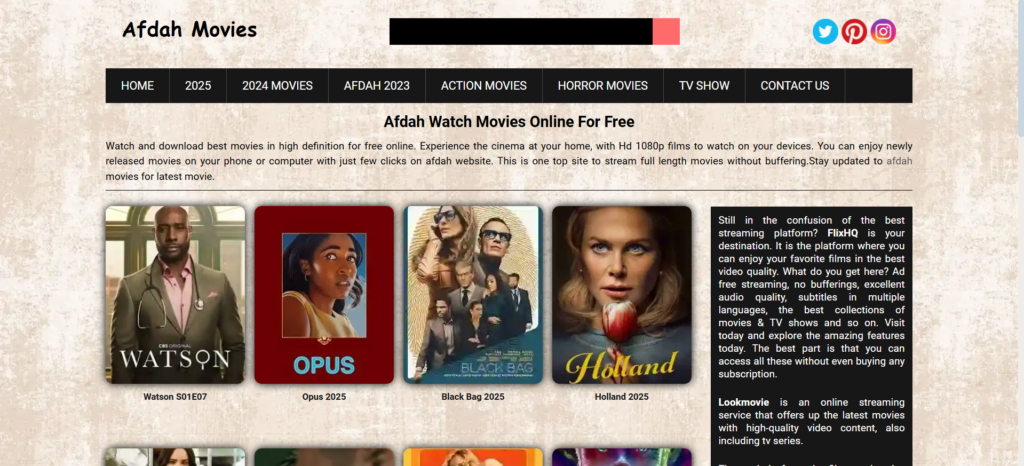The image size is (1024, 466).
Task: Open the Twitter social icon
Action: 825,31
